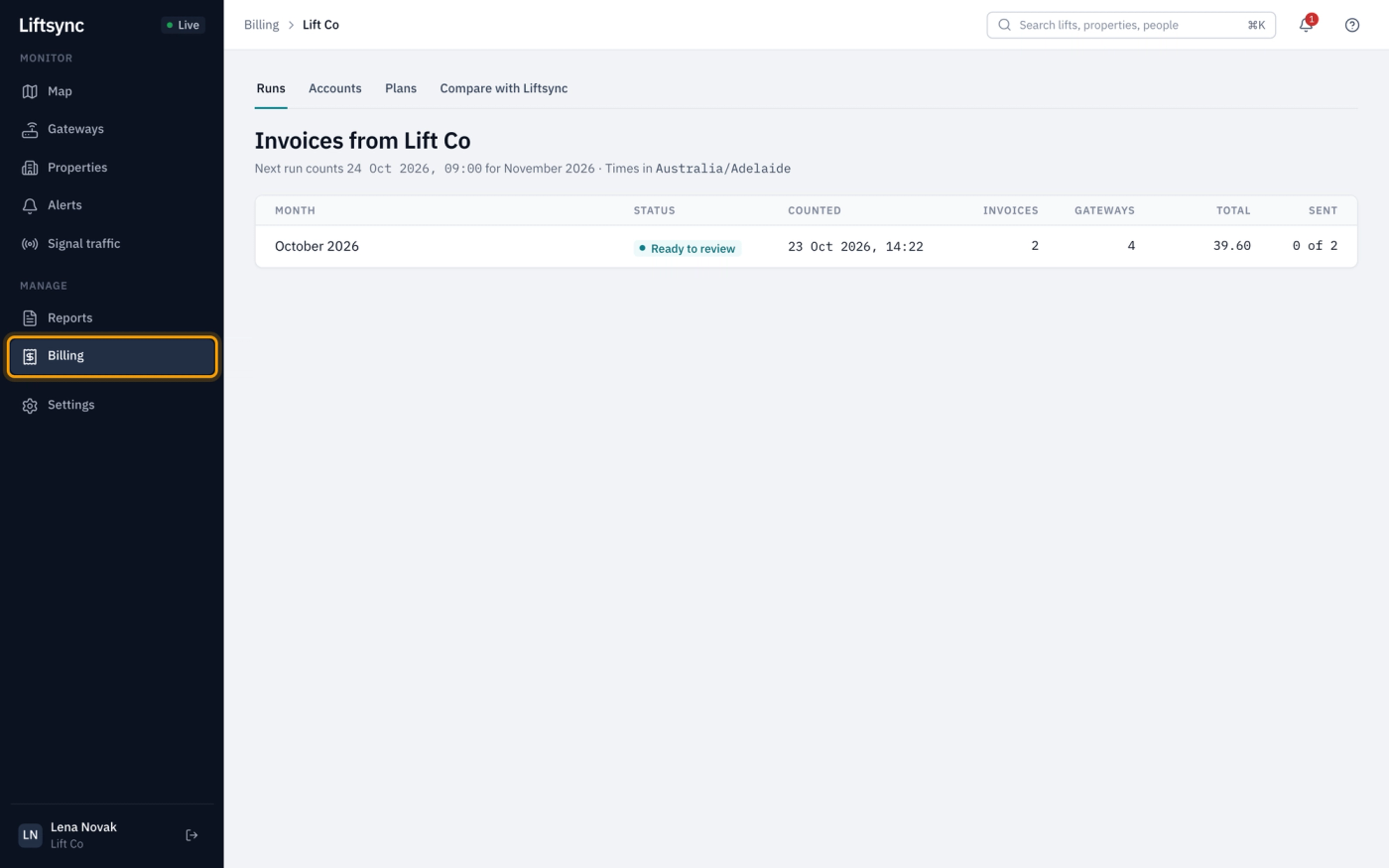Viewport: 1389px width, 868px height.
Task: Click counted time 23 Oct 2026, 14:22
Action: point(855,246)
